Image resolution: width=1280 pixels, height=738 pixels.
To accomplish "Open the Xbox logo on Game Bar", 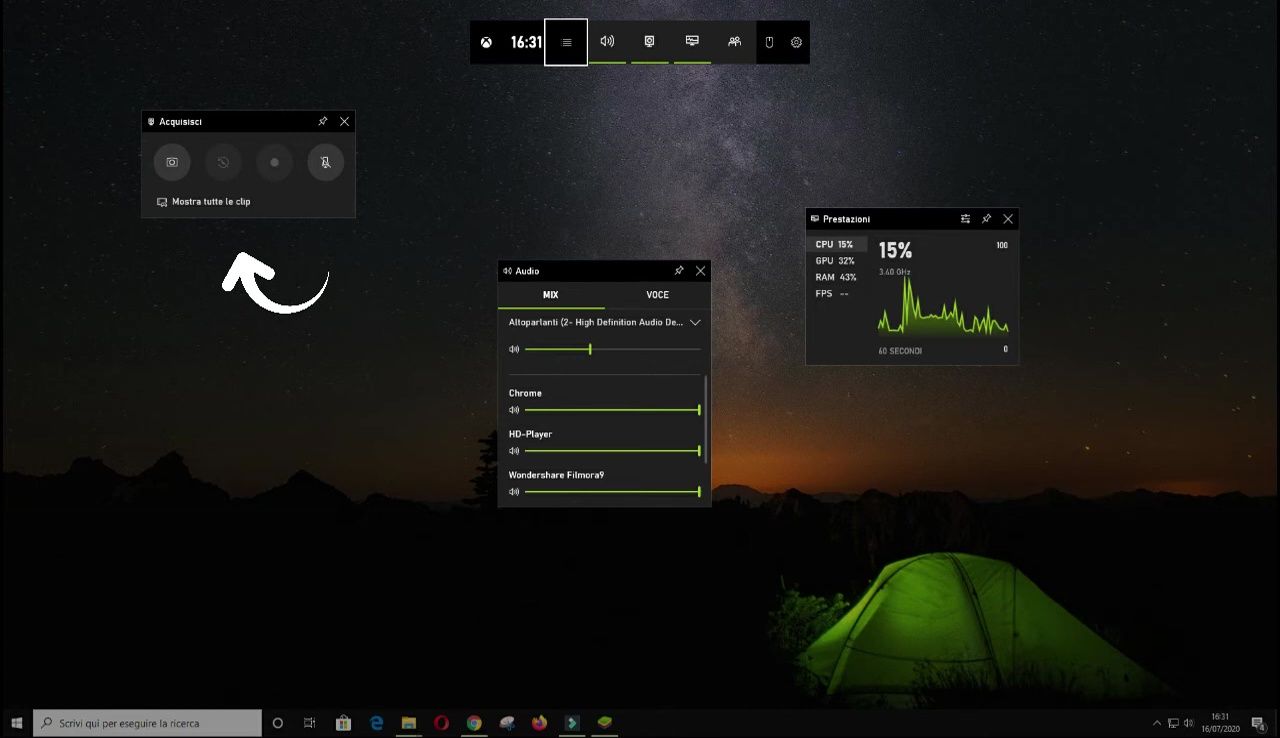I will 486,42.
